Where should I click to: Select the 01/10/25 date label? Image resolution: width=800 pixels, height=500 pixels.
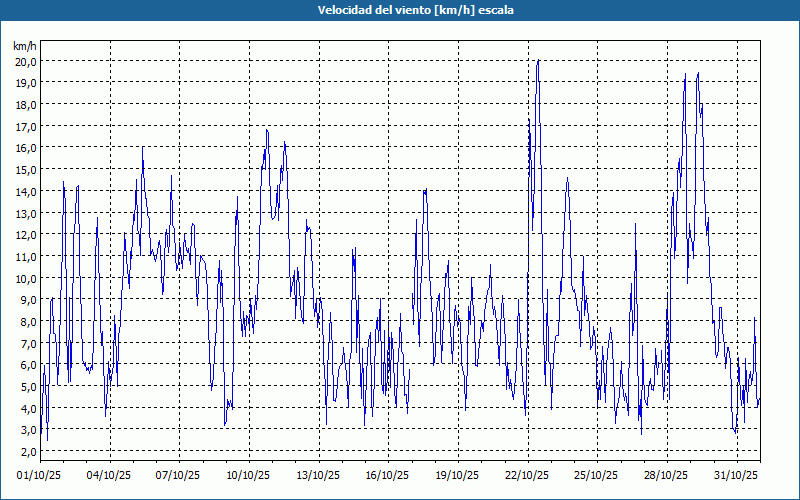[x=40, y=475]
